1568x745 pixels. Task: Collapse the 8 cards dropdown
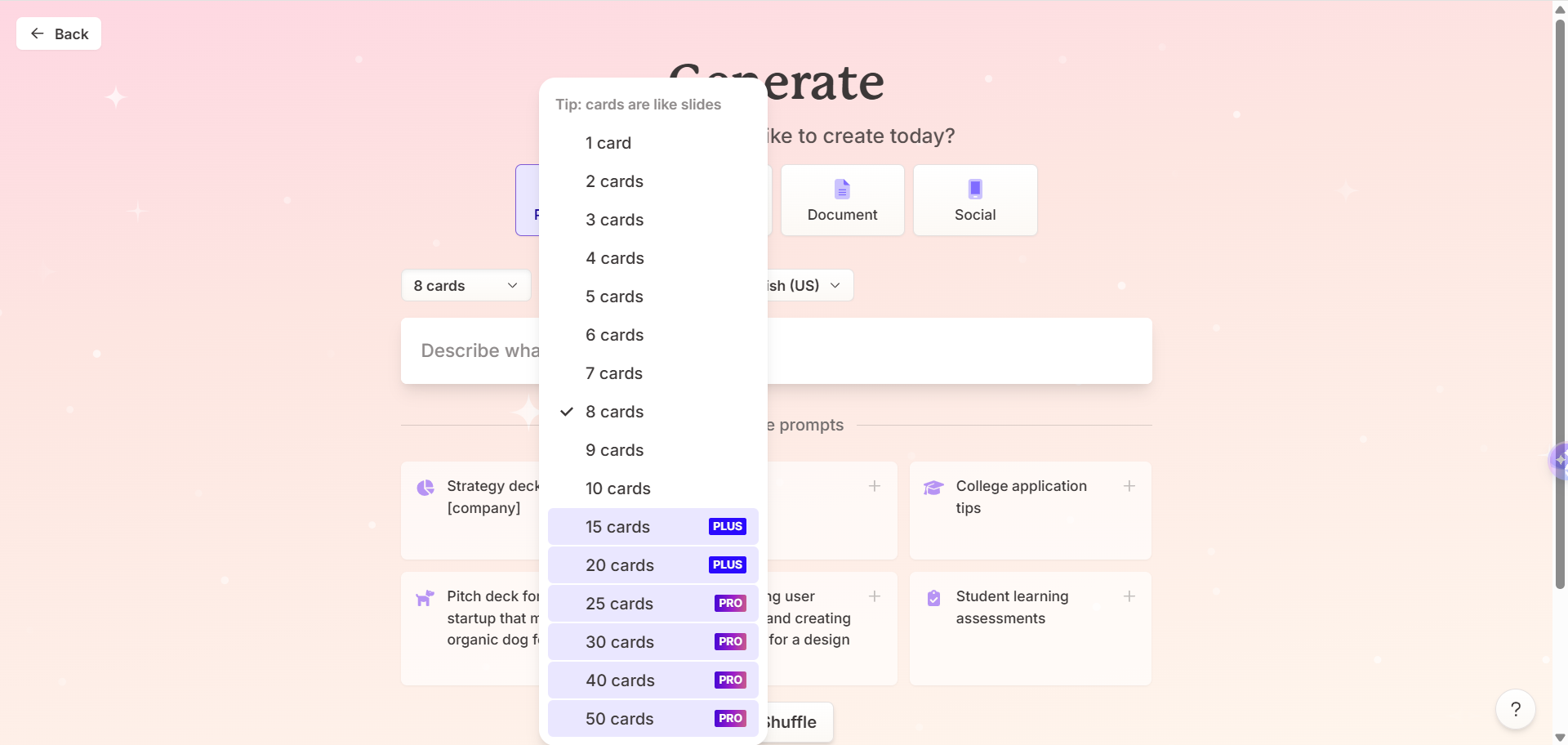pos(465,286)
